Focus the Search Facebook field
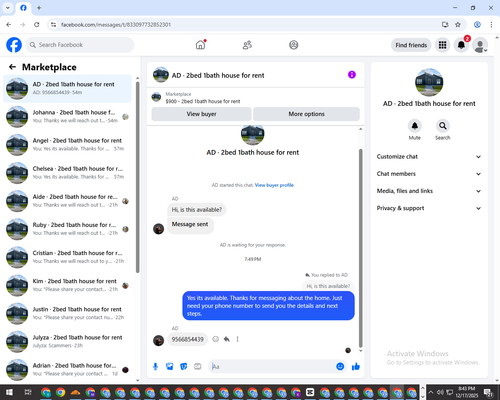Viewport: 500px width, 400px height. click(80, 45)
